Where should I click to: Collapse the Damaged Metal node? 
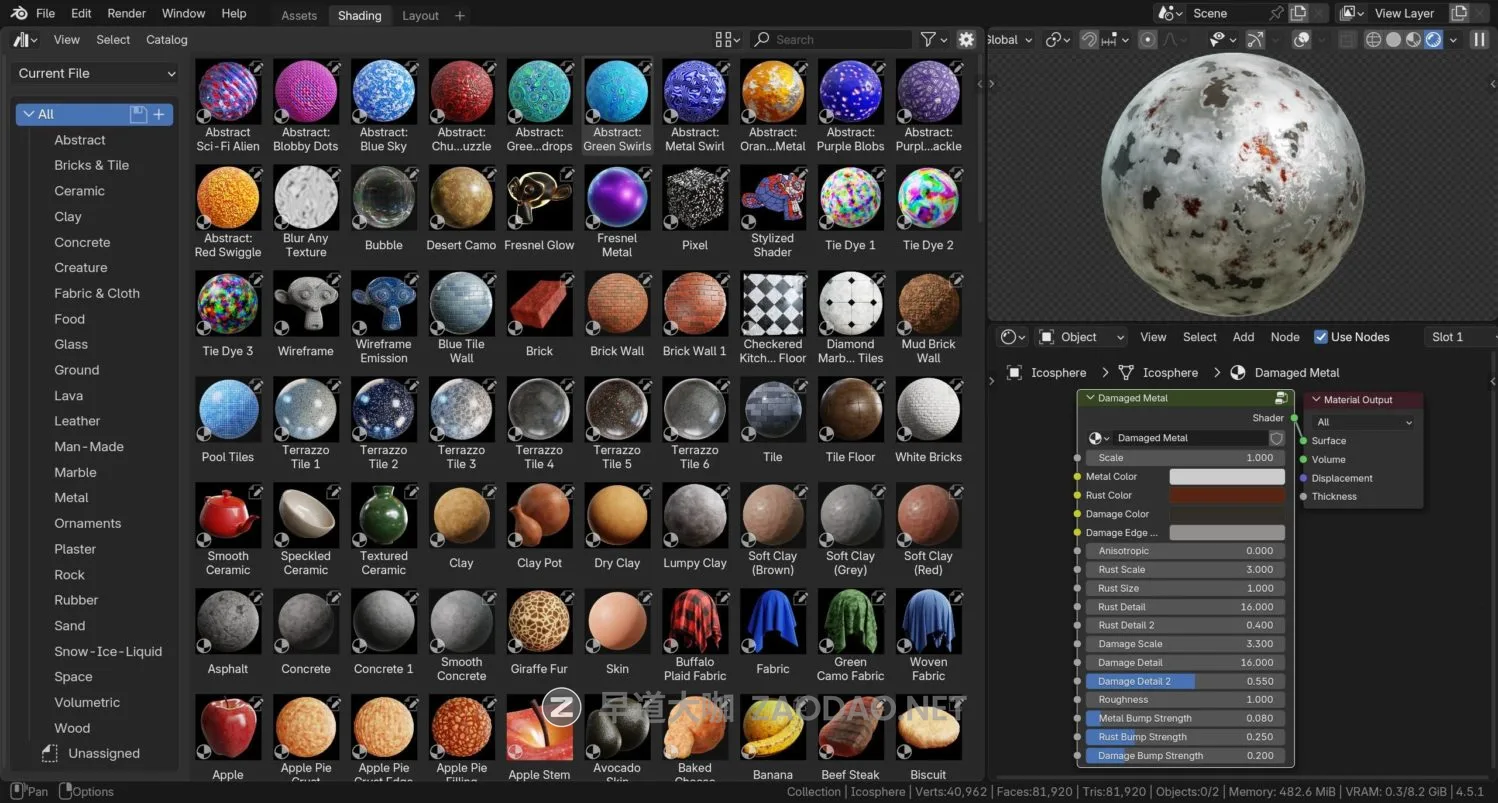click(1089, 398)
